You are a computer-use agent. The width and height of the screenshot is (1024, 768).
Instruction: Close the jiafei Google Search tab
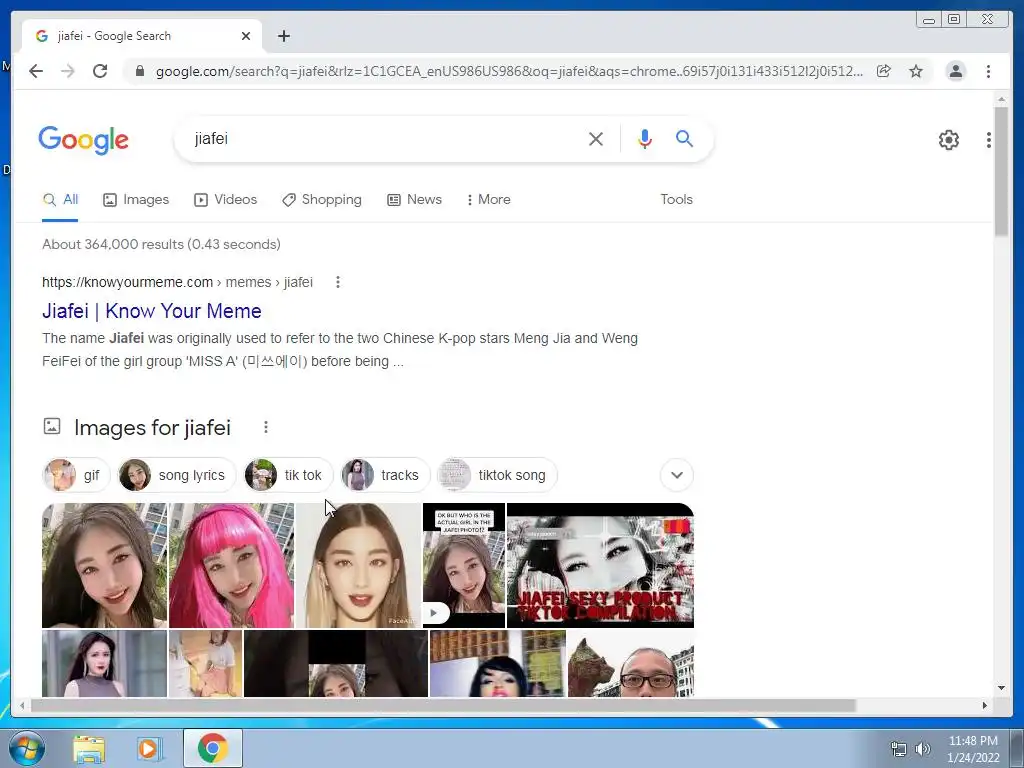point(246,36)
